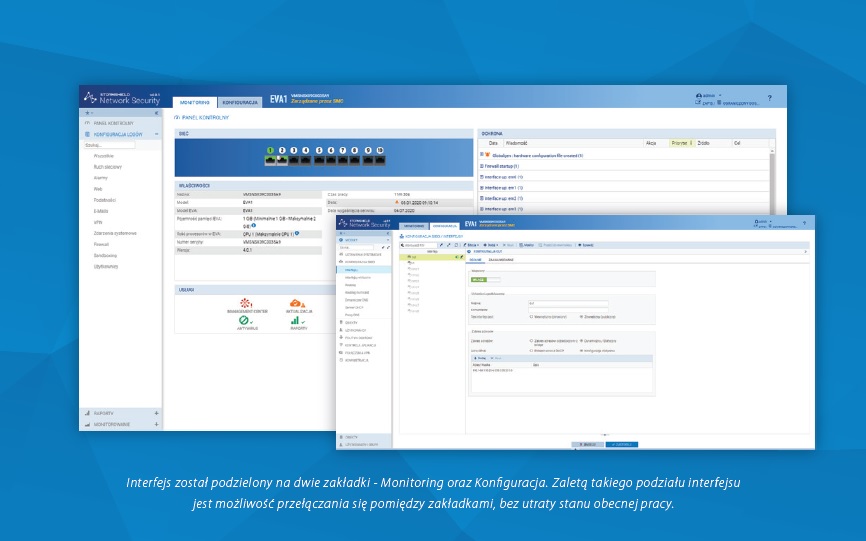Select highlighted out interface row
This screenshot has height=541, width=866.
click(x=432, y=257)
